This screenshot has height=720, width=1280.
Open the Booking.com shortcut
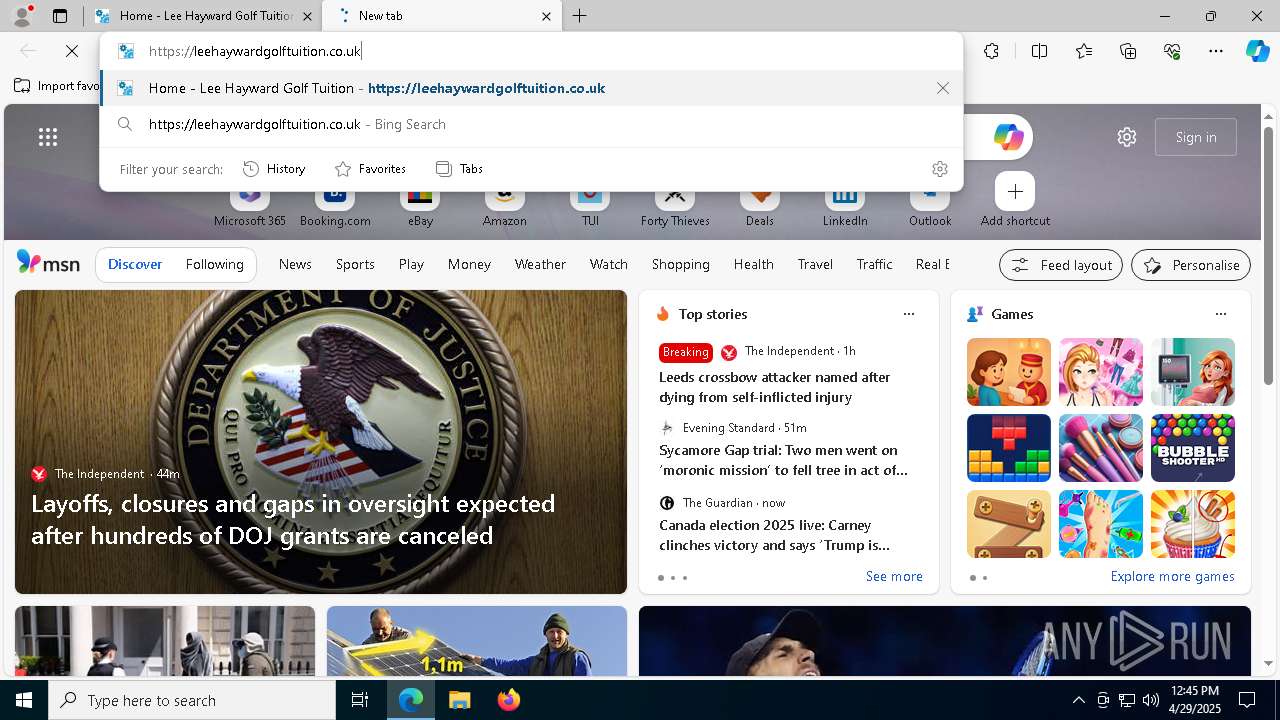click(x=335, y=206)
